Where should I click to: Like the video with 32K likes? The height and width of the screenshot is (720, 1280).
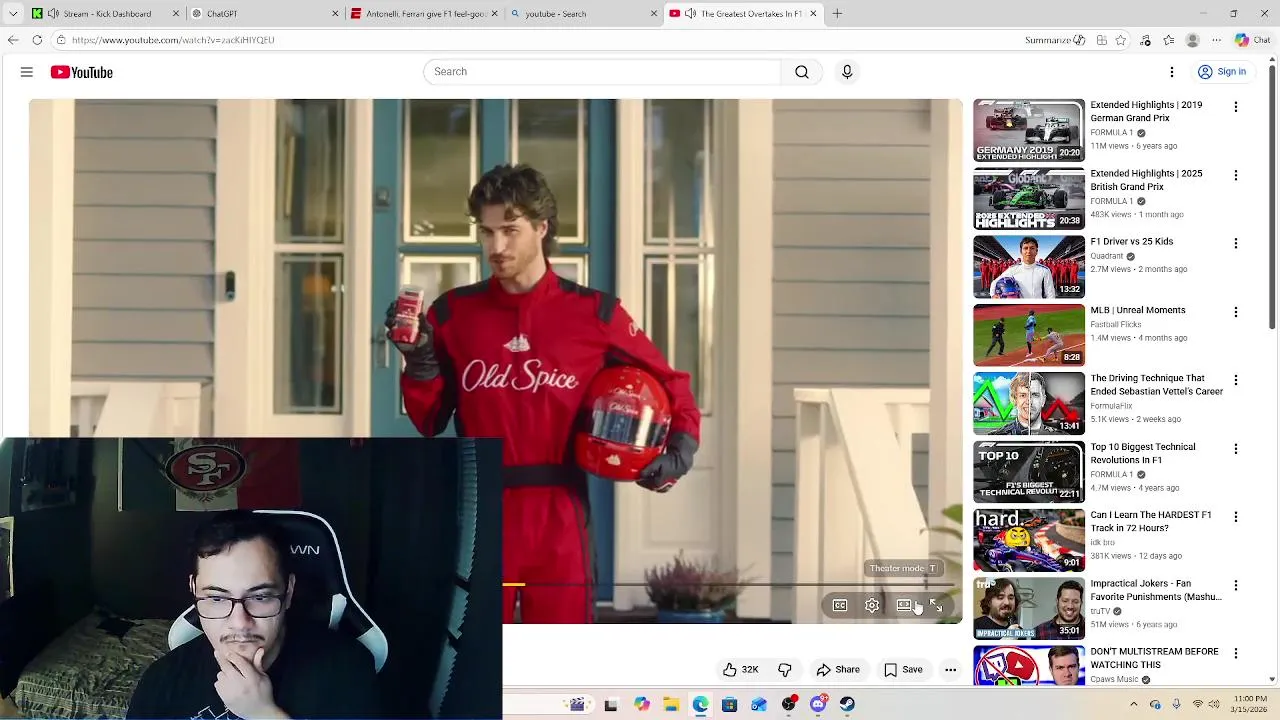(740, 670)
